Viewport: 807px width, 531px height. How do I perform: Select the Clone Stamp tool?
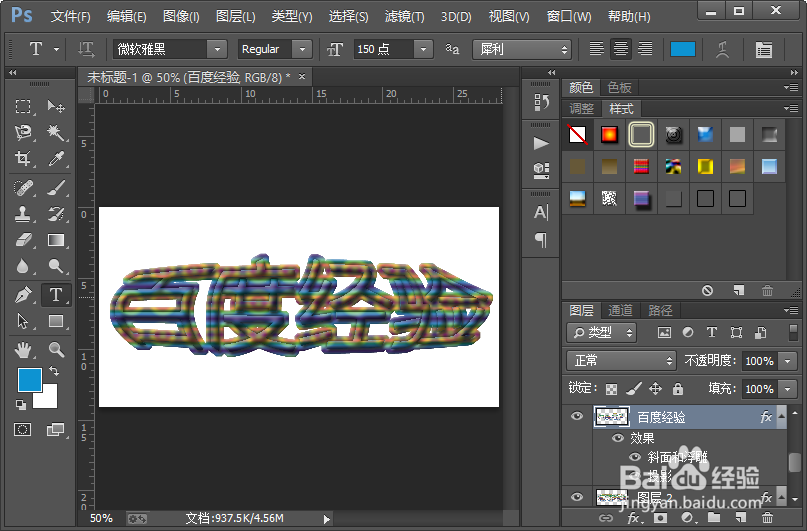click(23, 214)
